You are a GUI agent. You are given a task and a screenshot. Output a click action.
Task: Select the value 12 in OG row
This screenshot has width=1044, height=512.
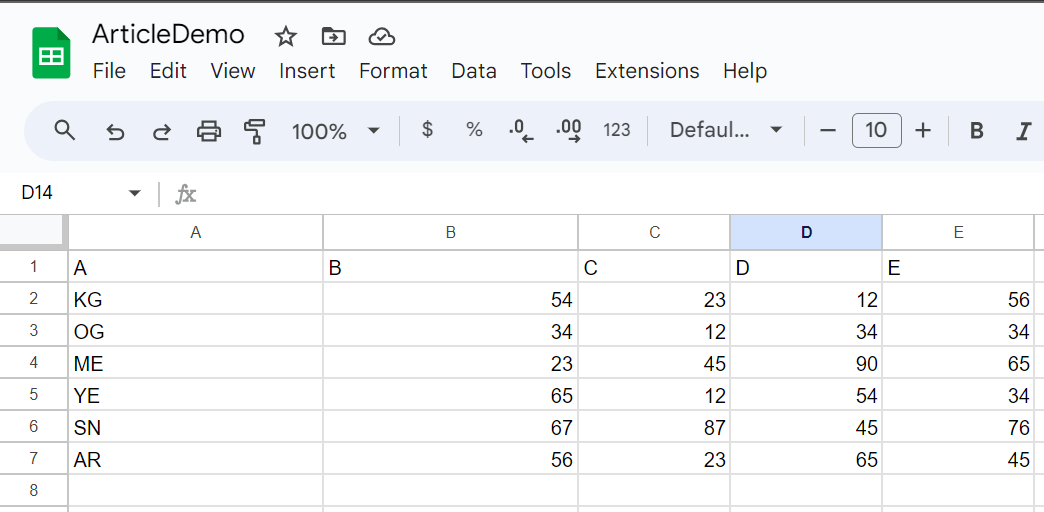(x=654, y=331)
